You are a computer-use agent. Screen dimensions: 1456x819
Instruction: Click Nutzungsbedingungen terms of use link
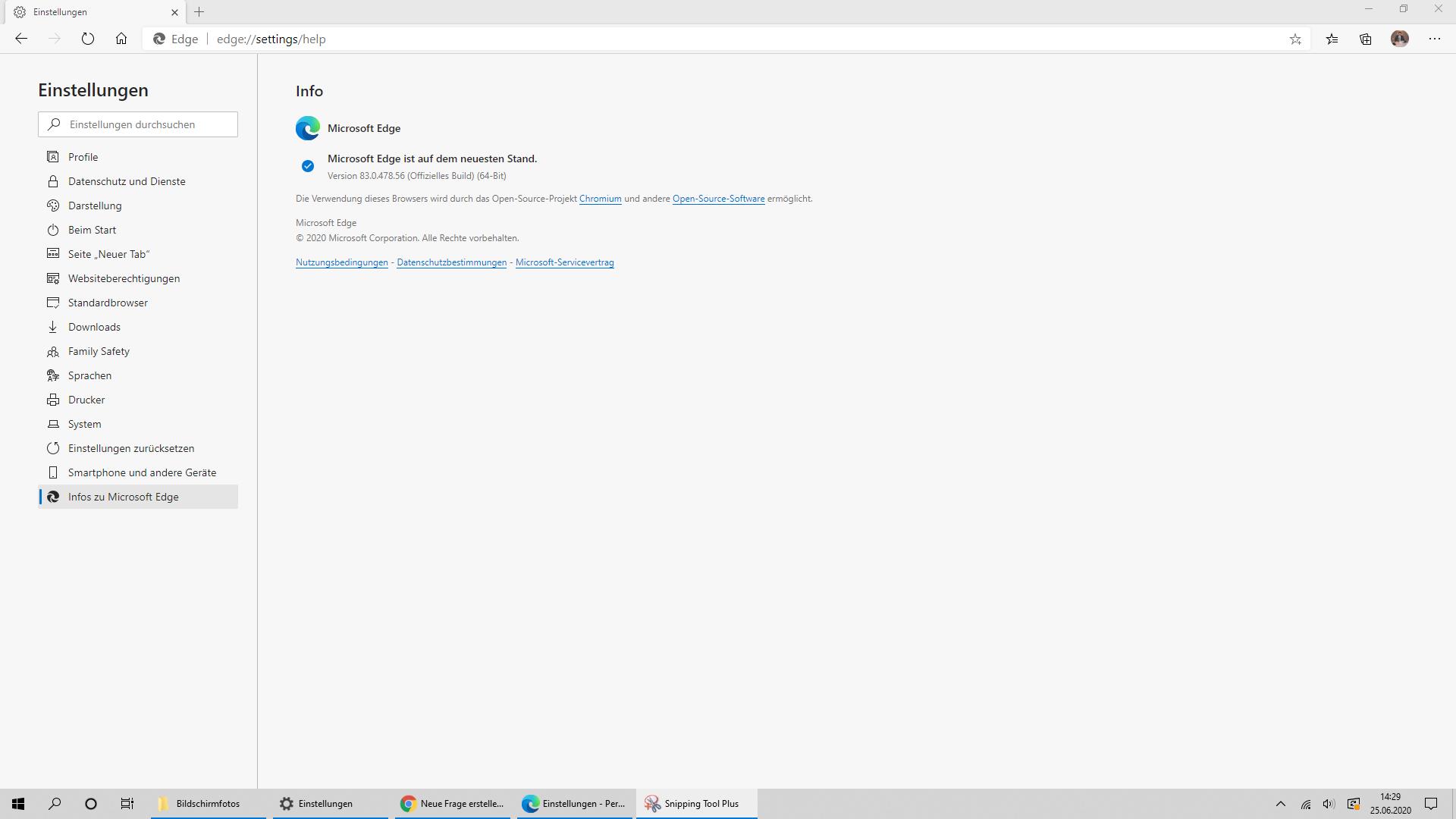pyautogui.click(x=341, y=262)
